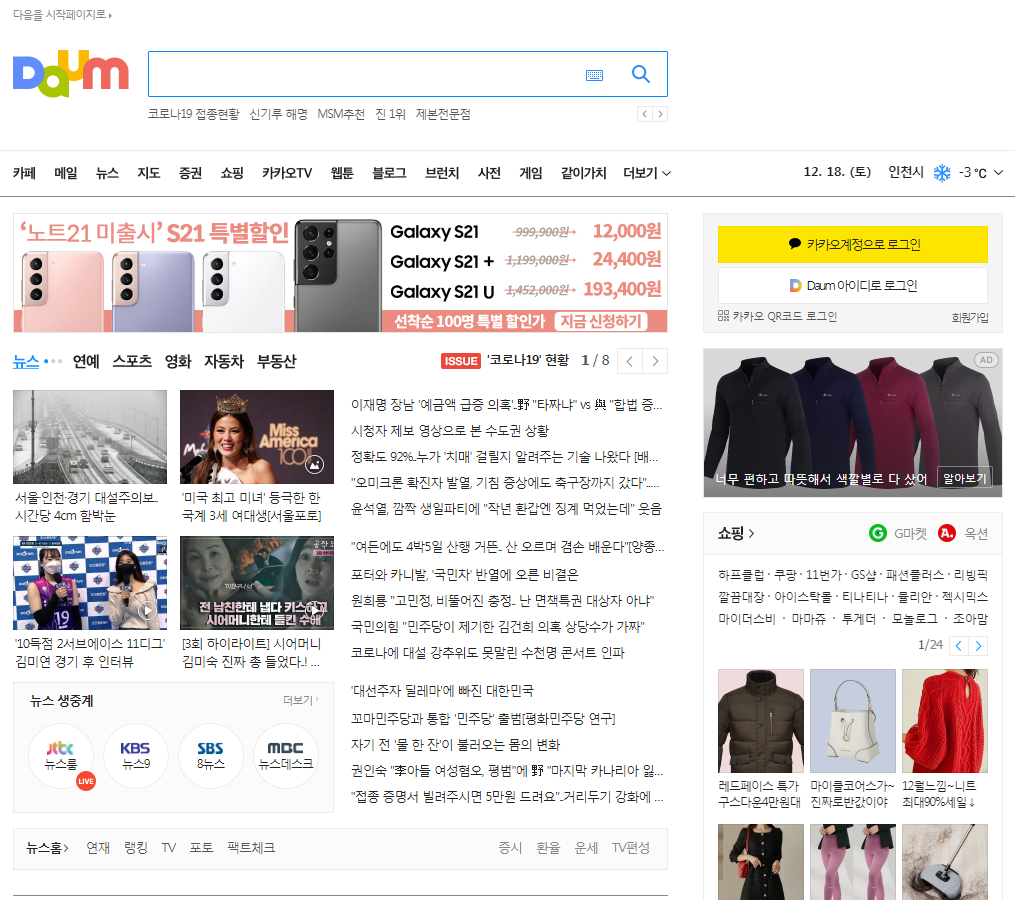Click 카카오 QR코드 로그인 link
This screenshot has height=900, width=1015.
pos(777,316)
